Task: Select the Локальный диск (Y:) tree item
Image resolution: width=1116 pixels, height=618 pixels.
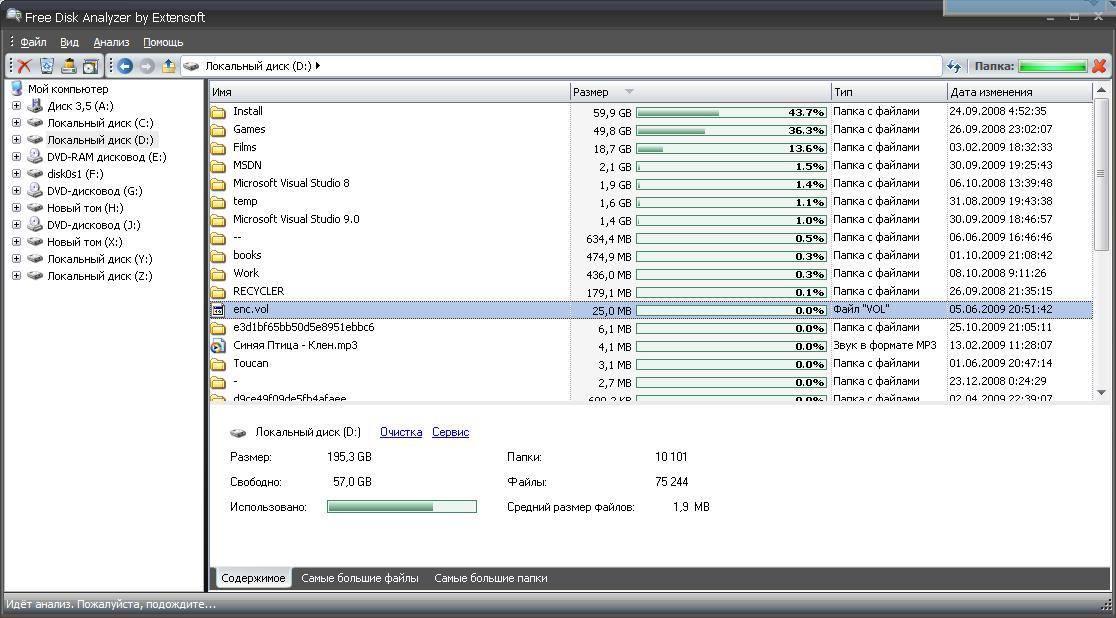Action: [100, 259]
